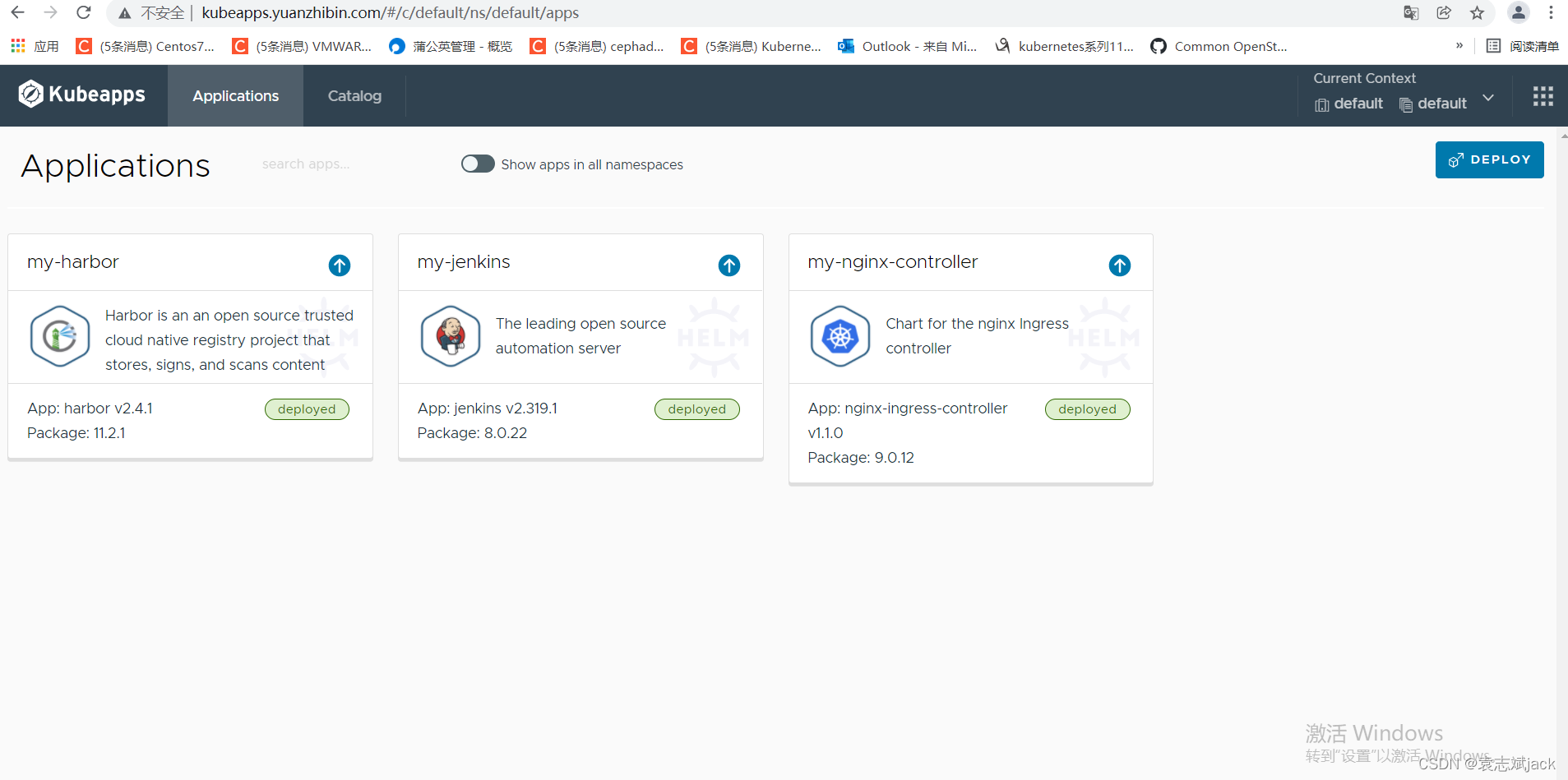Reload the page with refresh icon
This screenshot has height=780, width=1568.
84,12
